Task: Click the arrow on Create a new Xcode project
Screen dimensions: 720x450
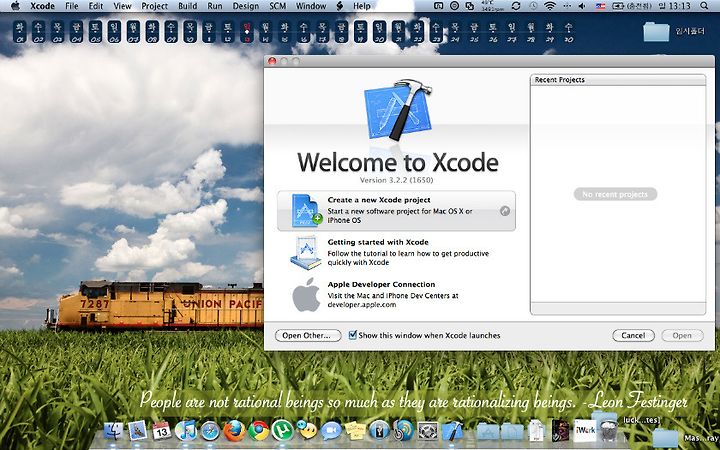Action: (505, 211)
